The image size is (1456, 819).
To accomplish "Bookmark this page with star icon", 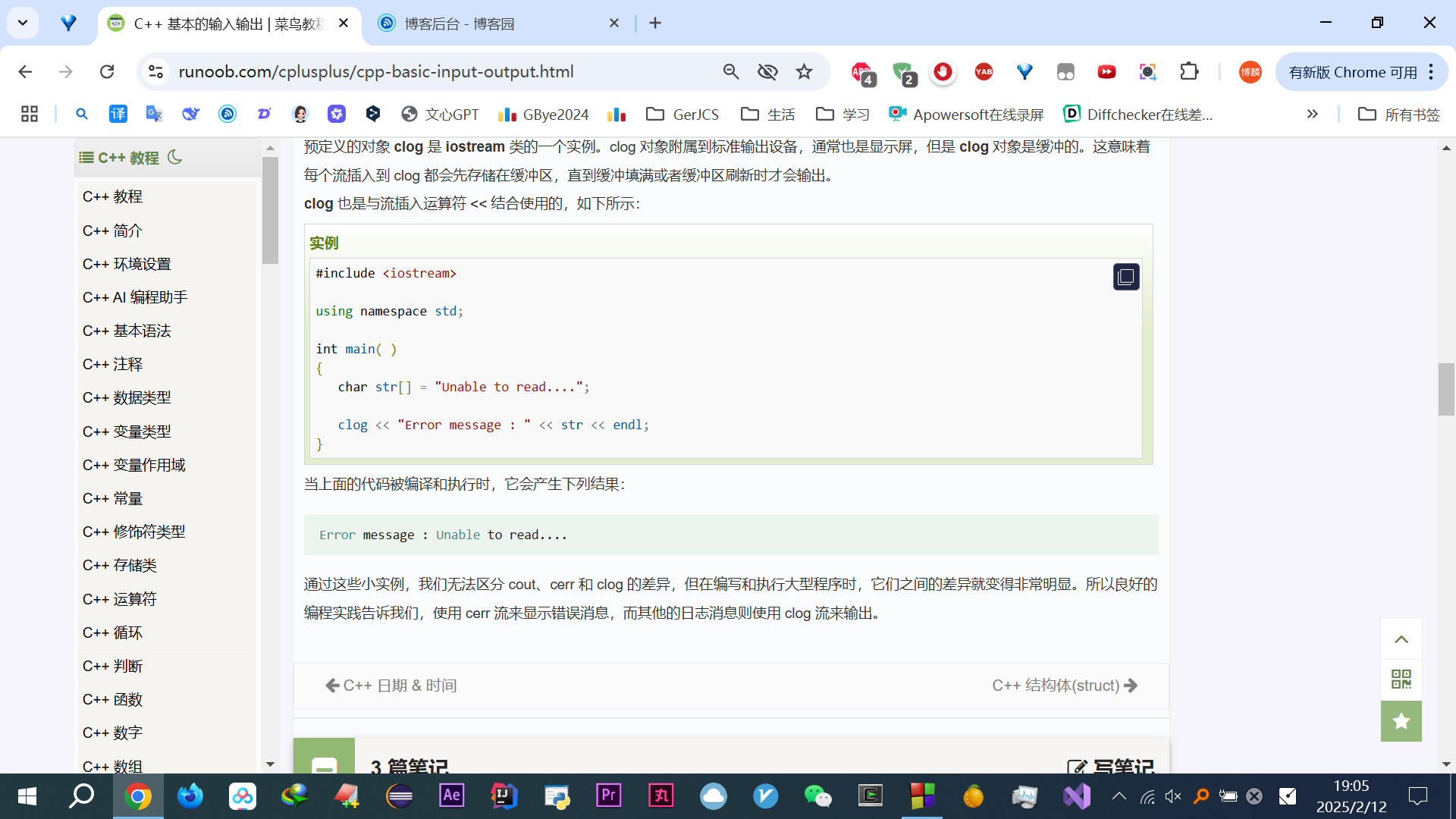I will click(x=804, y=72).
